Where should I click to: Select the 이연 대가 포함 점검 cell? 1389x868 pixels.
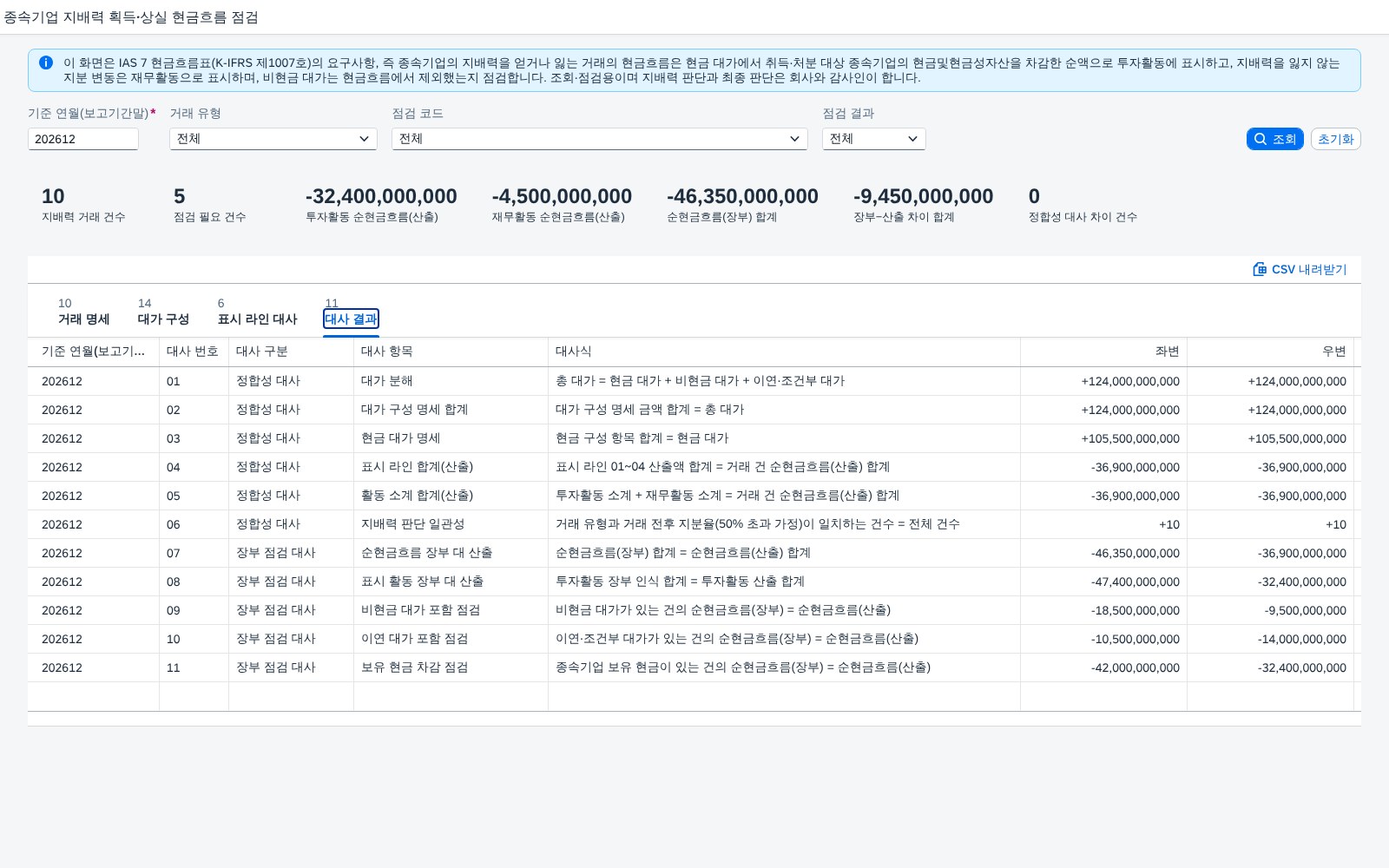click(451, 639)
